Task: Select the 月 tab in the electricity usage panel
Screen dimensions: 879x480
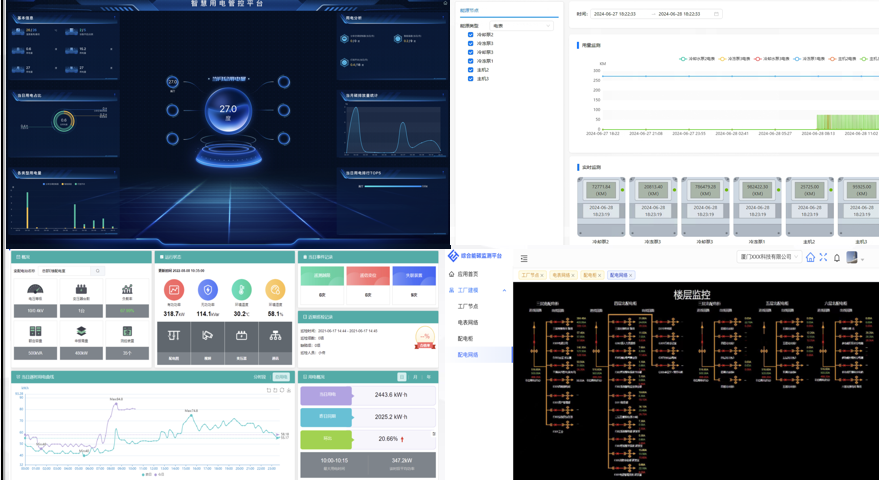Action: click(x=415, y=377)
